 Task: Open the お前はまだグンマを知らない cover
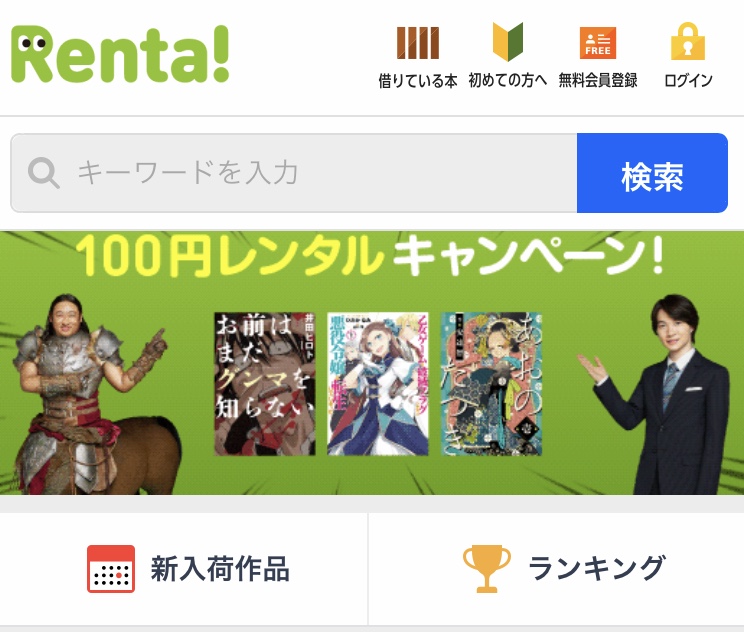coord(265,384)
